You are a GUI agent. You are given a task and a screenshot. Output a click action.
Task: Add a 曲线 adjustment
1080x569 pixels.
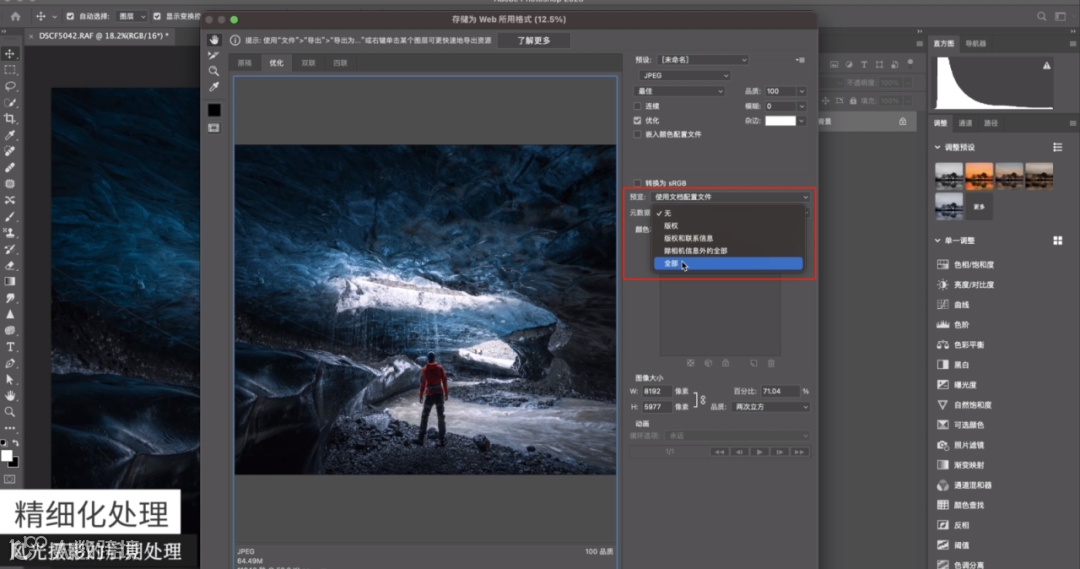click(x=953, y=304)
